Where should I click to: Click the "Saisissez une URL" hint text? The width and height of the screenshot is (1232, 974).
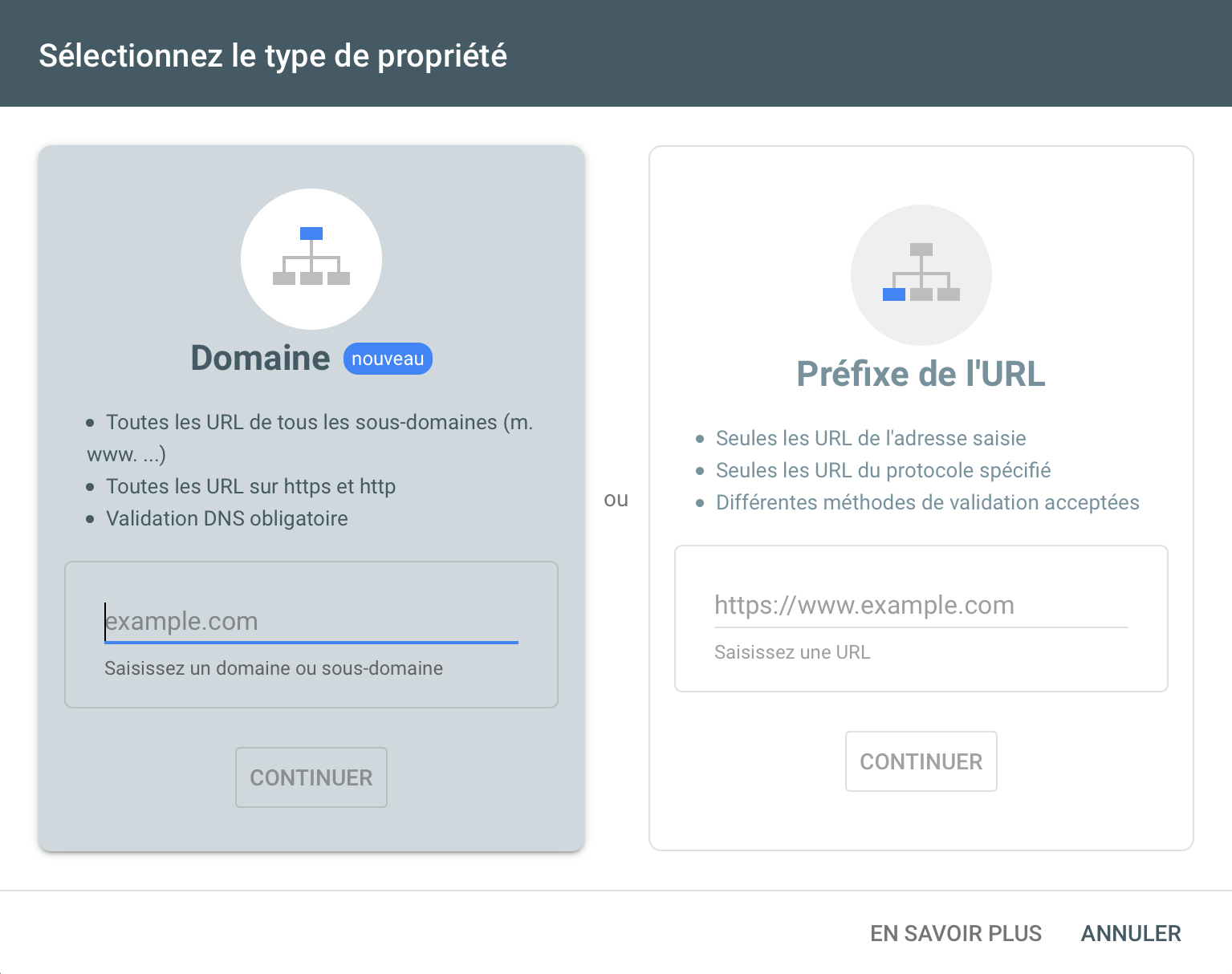tap(792, 652)
